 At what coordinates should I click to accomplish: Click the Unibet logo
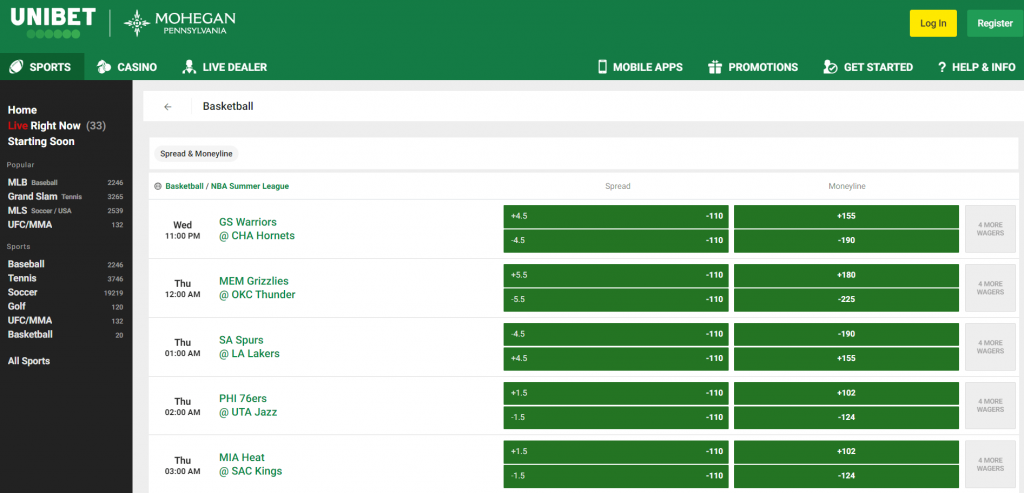click(x=53, y=23)
